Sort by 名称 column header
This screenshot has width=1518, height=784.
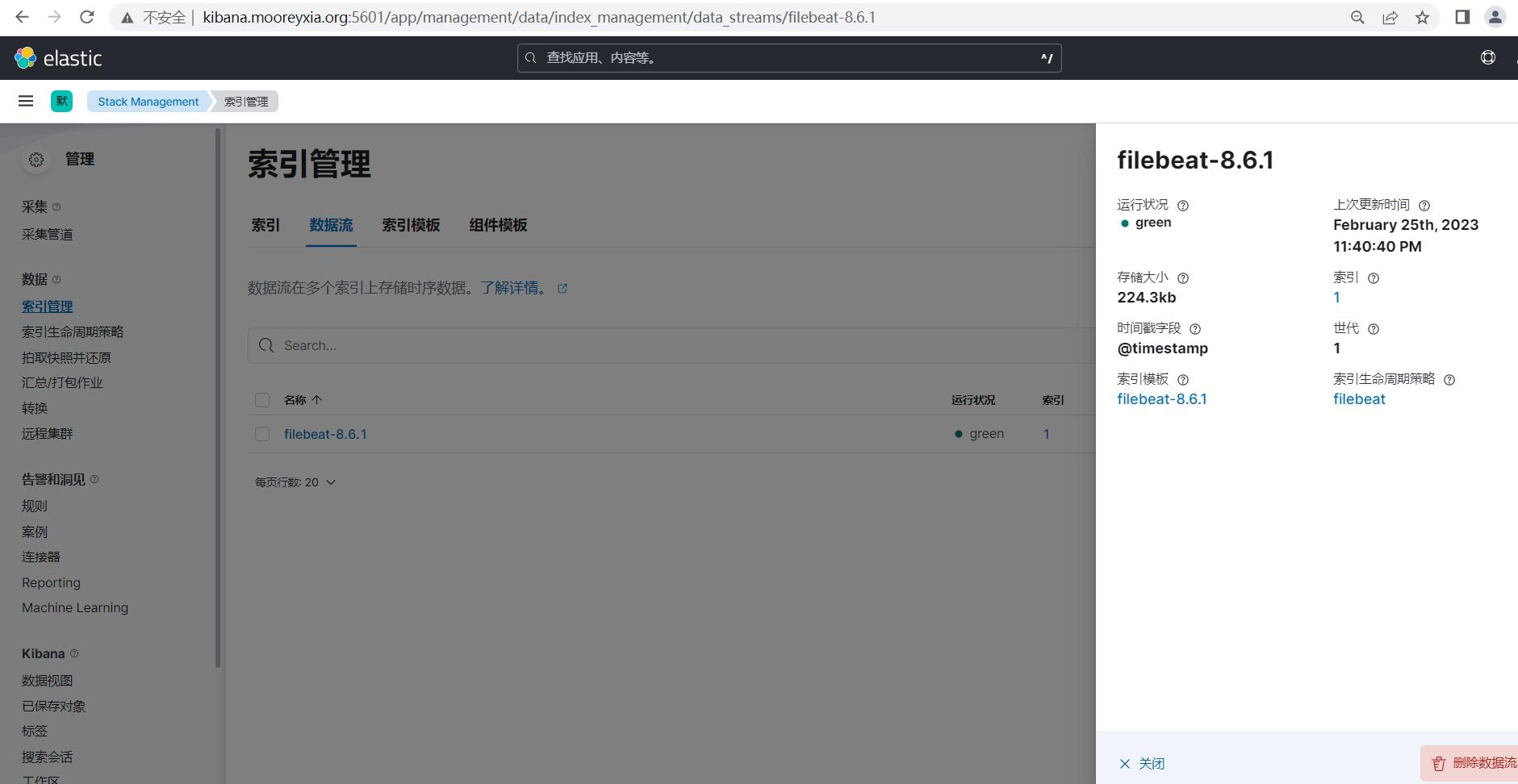point(303,400)
